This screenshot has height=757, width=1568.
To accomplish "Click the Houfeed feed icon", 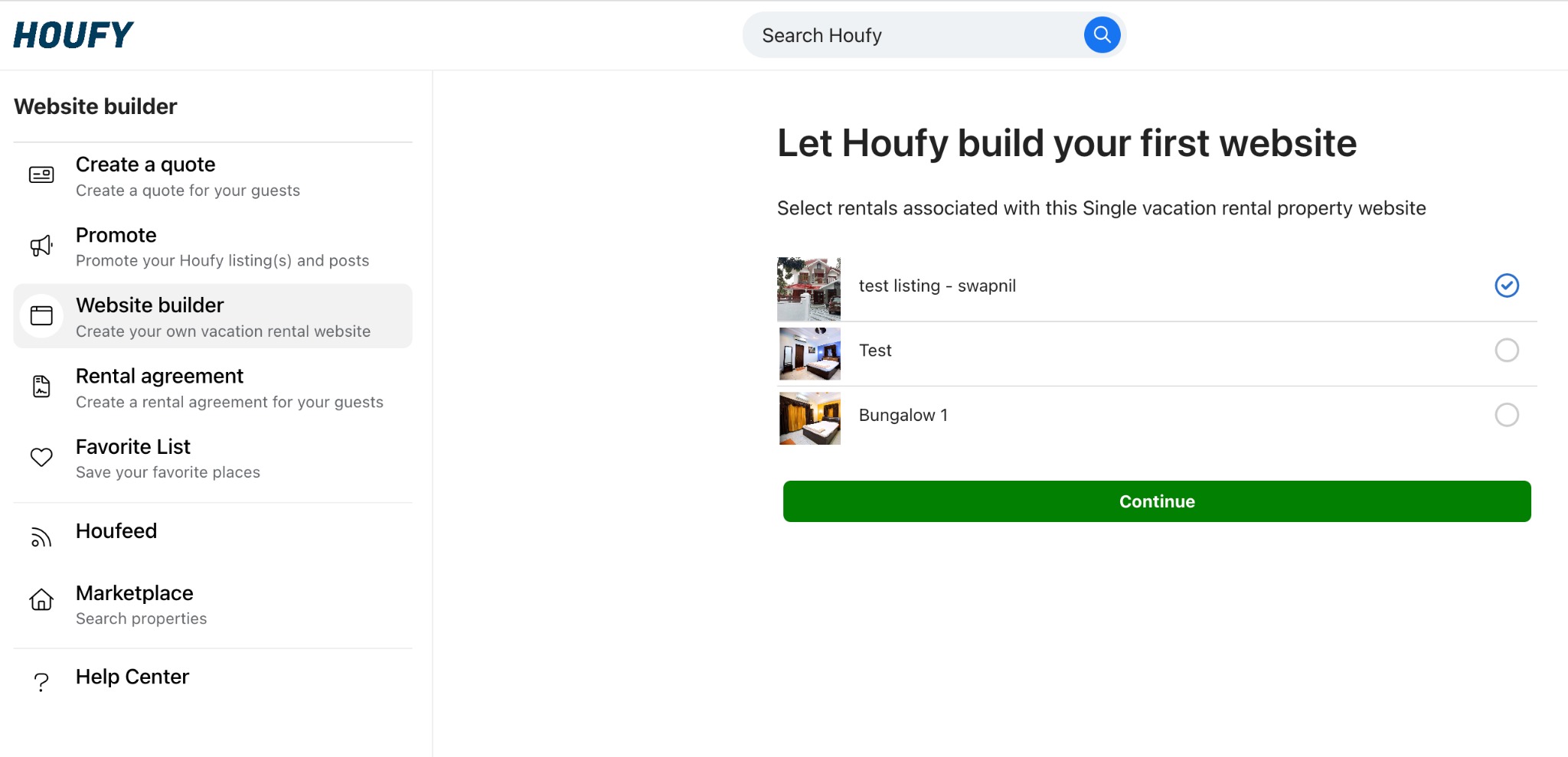I will [41, 538].
